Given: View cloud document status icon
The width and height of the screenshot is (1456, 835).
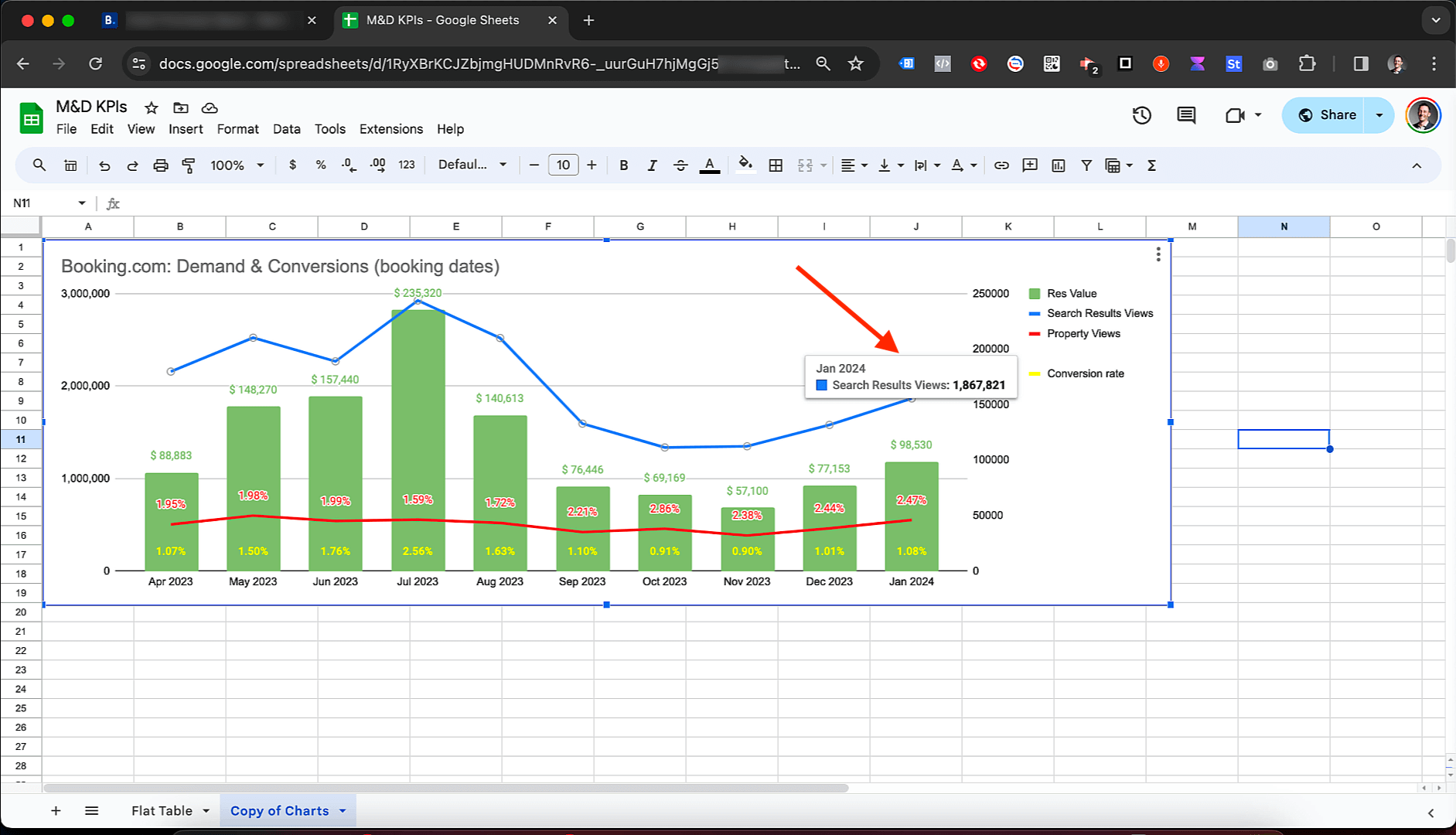Looking at the screenshot, I should pos(210,107).
